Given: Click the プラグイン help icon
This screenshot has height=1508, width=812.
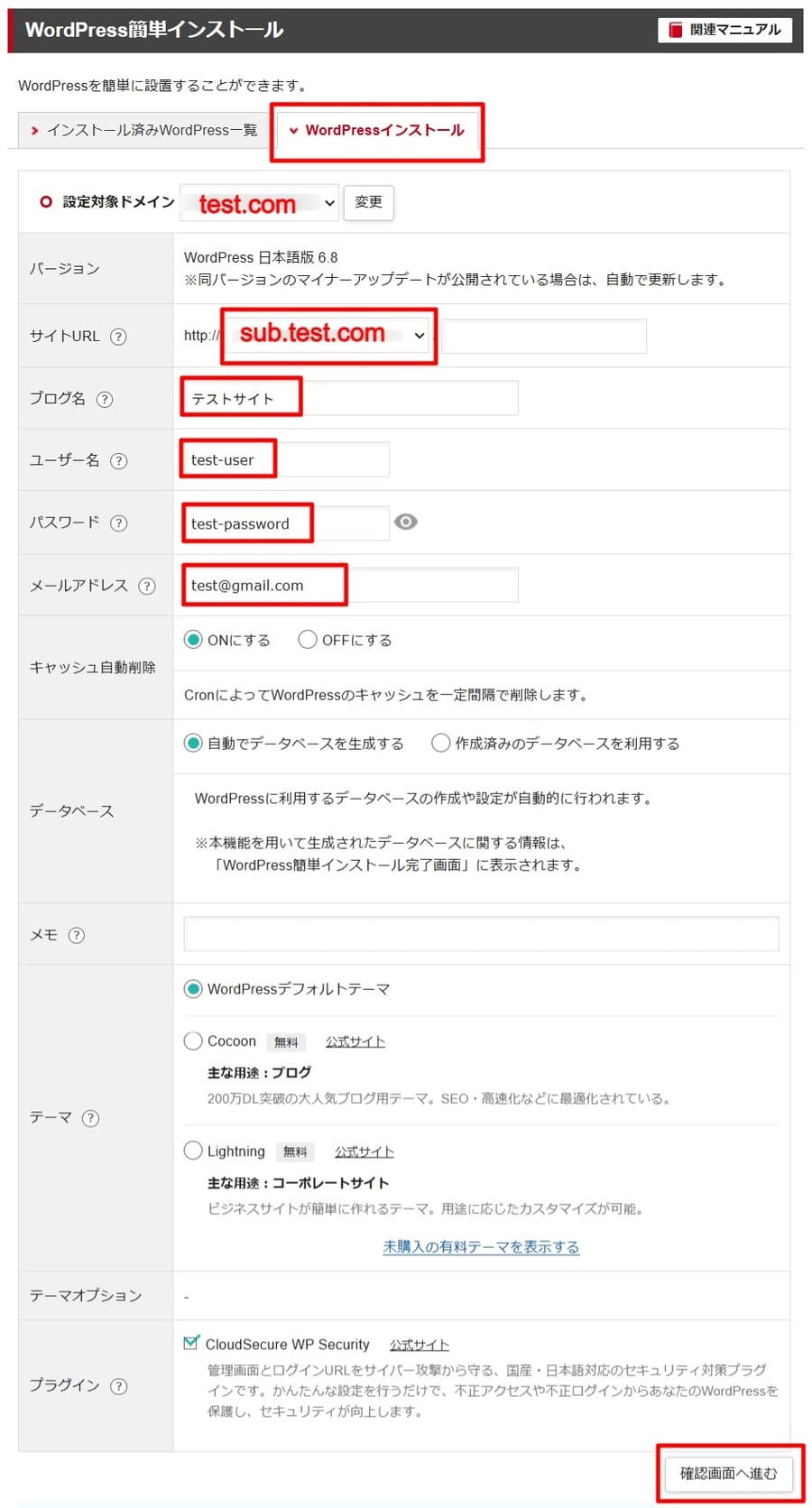Looking at the screenshot, I should [x=118, y=1386].
